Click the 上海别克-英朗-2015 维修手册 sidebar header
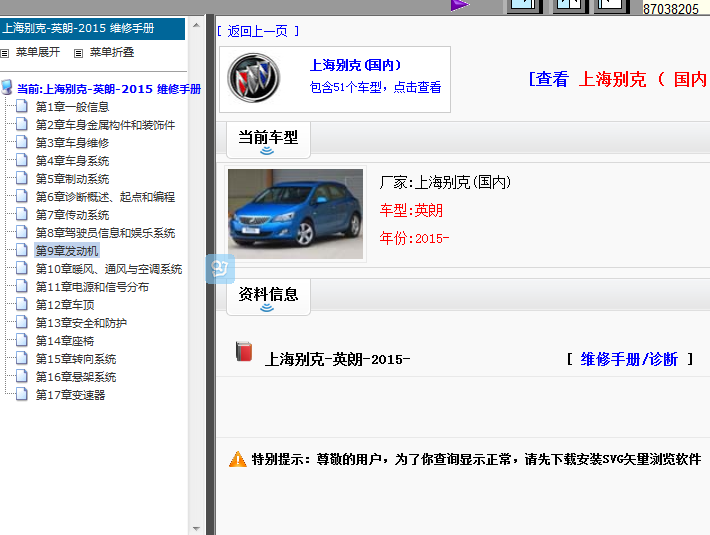Viewport: 710px width, 535px height. point(92,29)
